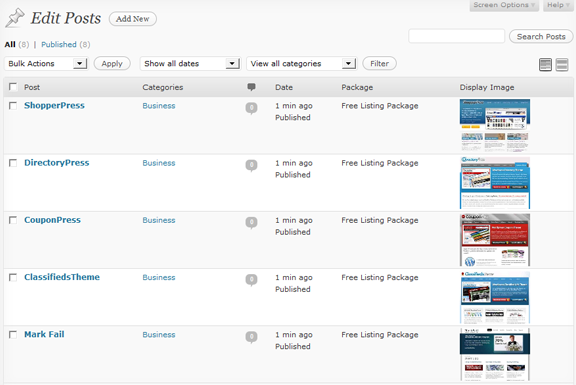Open comment bubble for ShopperPress
This screenshot has width=576, height=385.
pos(251,108)
